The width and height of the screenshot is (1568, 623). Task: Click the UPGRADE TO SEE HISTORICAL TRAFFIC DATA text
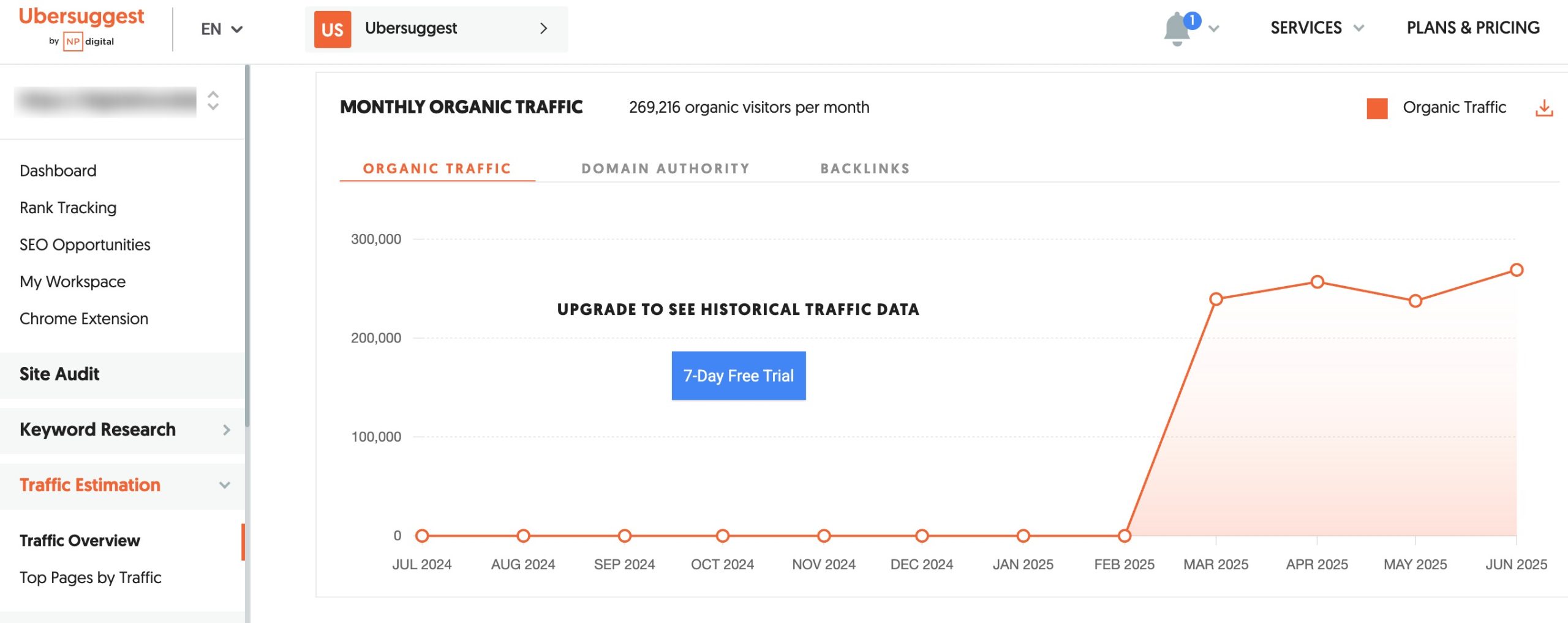click(738, 309)
